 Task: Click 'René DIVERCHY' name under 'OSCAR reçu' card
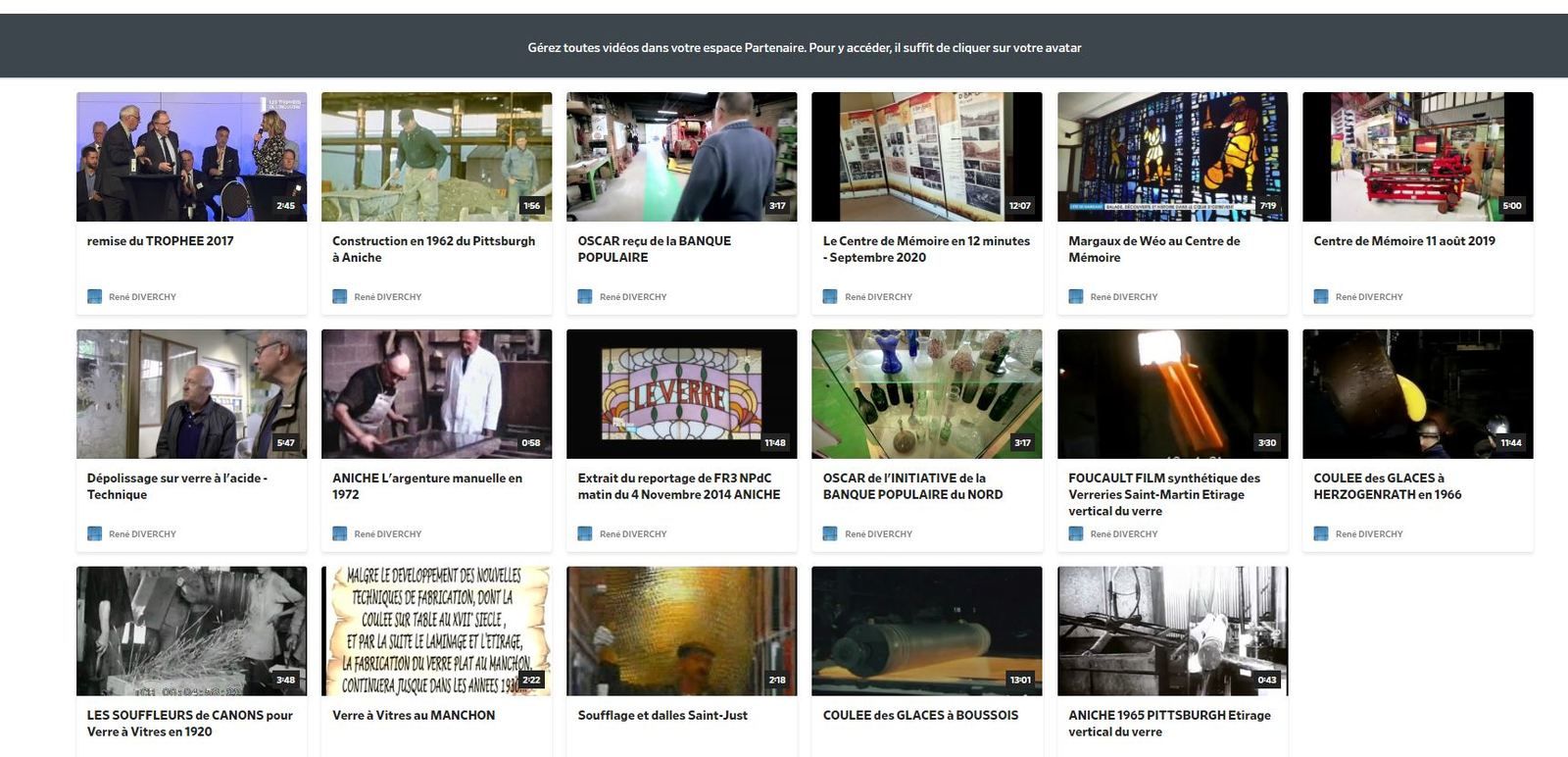tap(632, 297)
